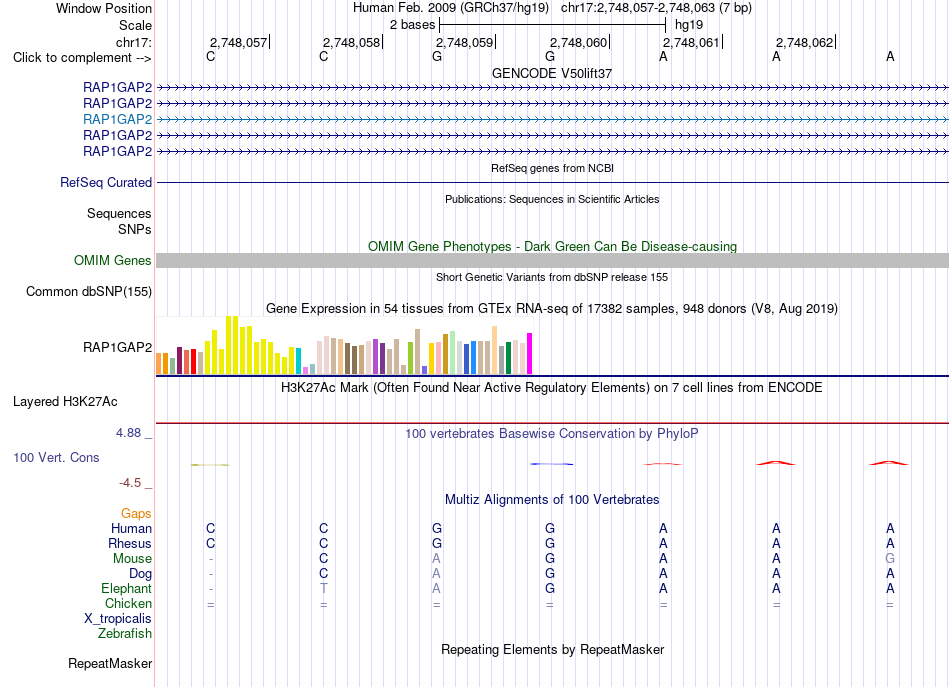The image size is (950, 687).
Task: Select the SNPs track label
Action: [x=135, y=230]
